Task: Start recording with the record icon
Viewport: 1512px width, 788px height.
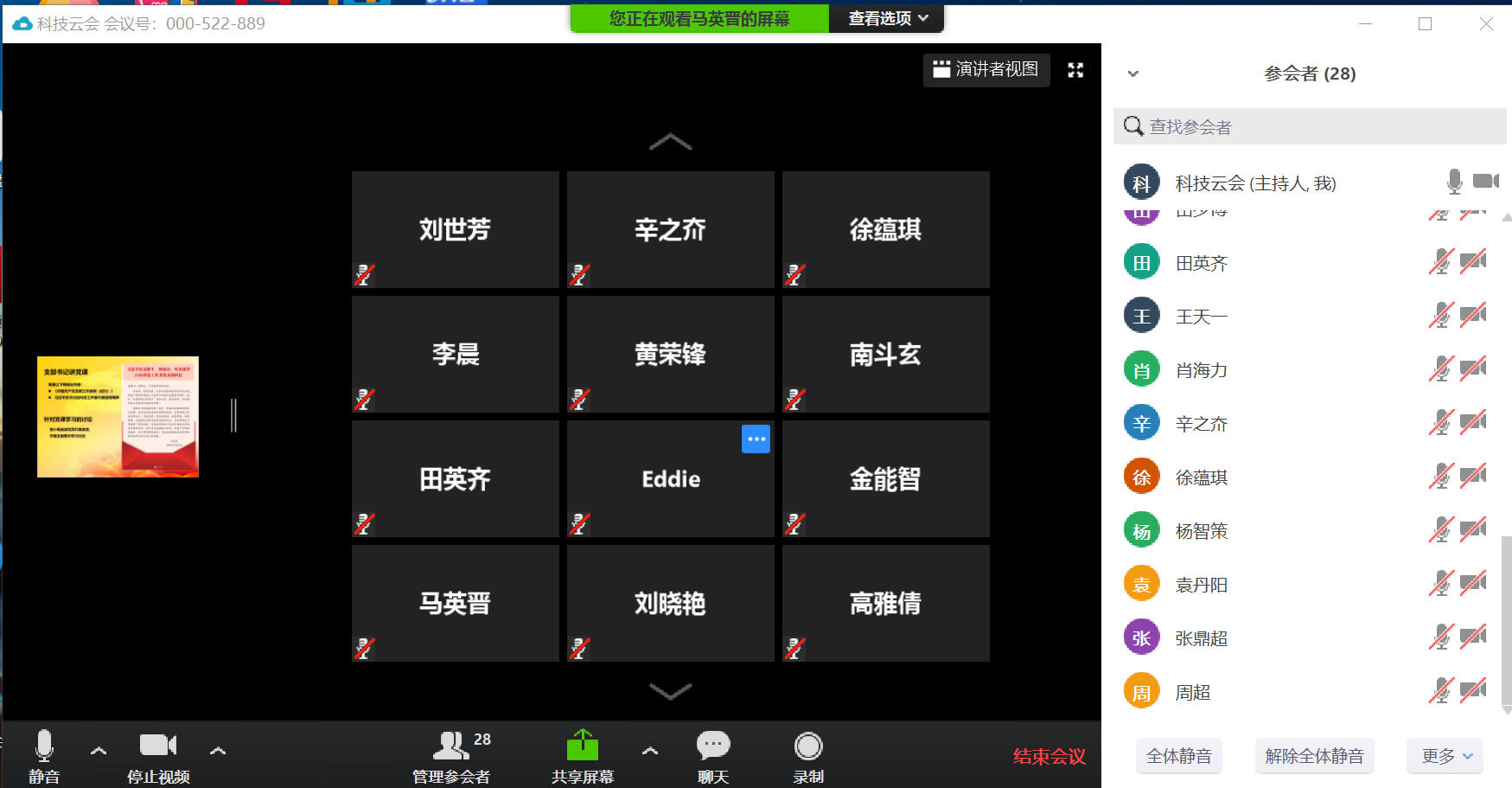Action: click(808, 746)
